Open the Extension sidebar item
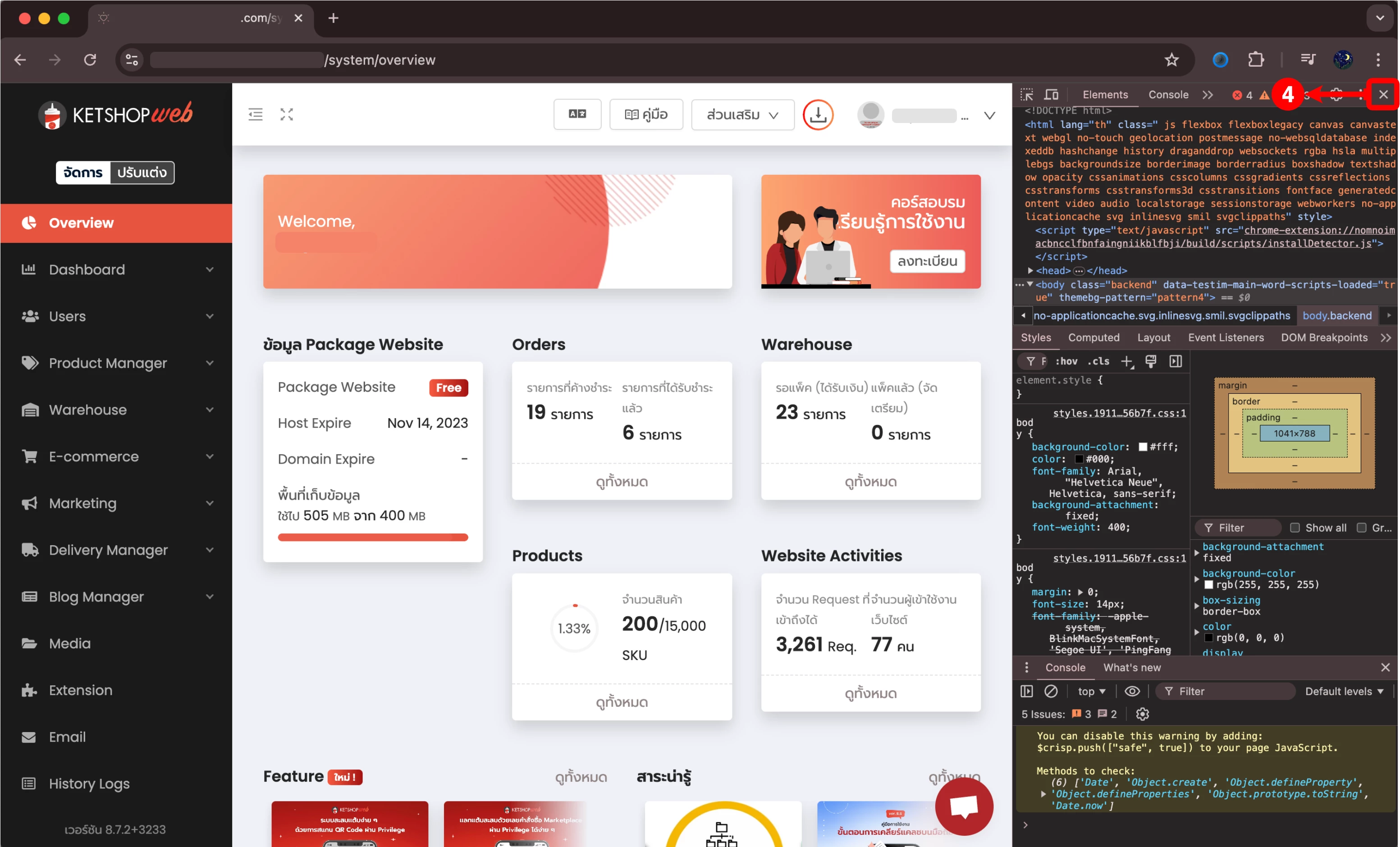This screenshot has height=847, width=1400. point(116,690)
